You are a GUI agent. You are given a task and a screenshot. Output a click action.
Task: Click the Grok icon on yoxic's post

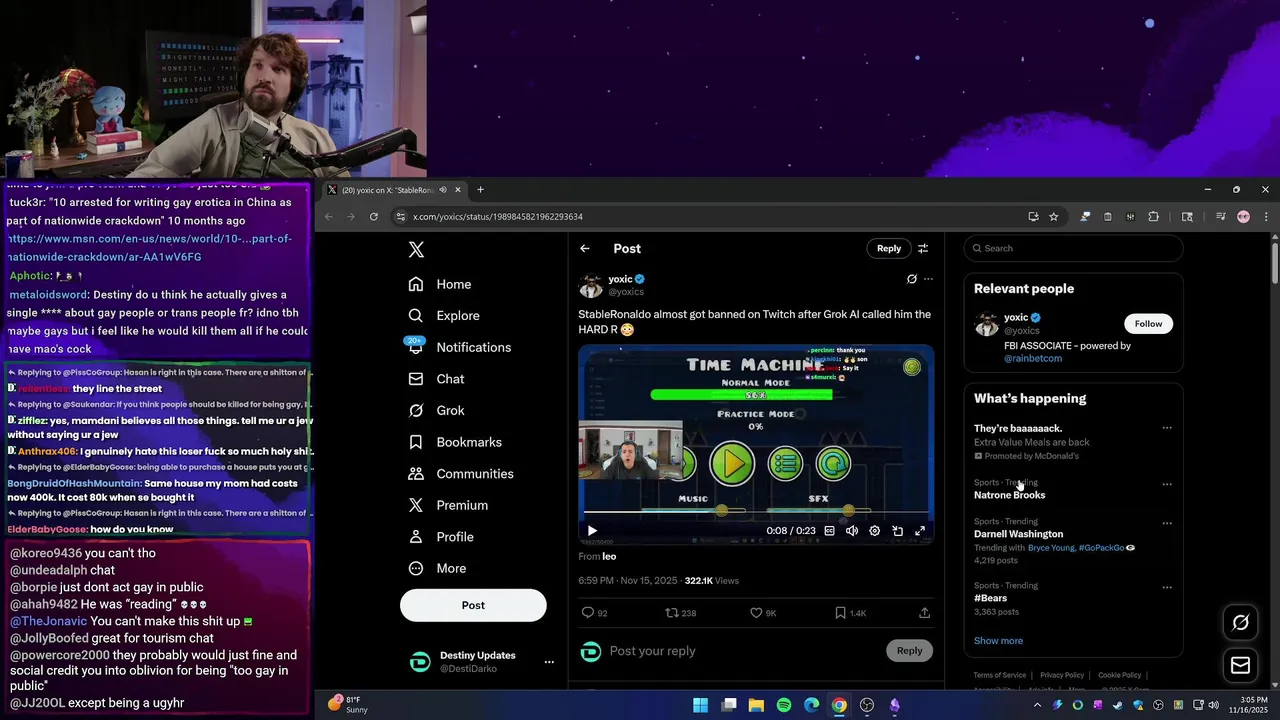point(911,279)
